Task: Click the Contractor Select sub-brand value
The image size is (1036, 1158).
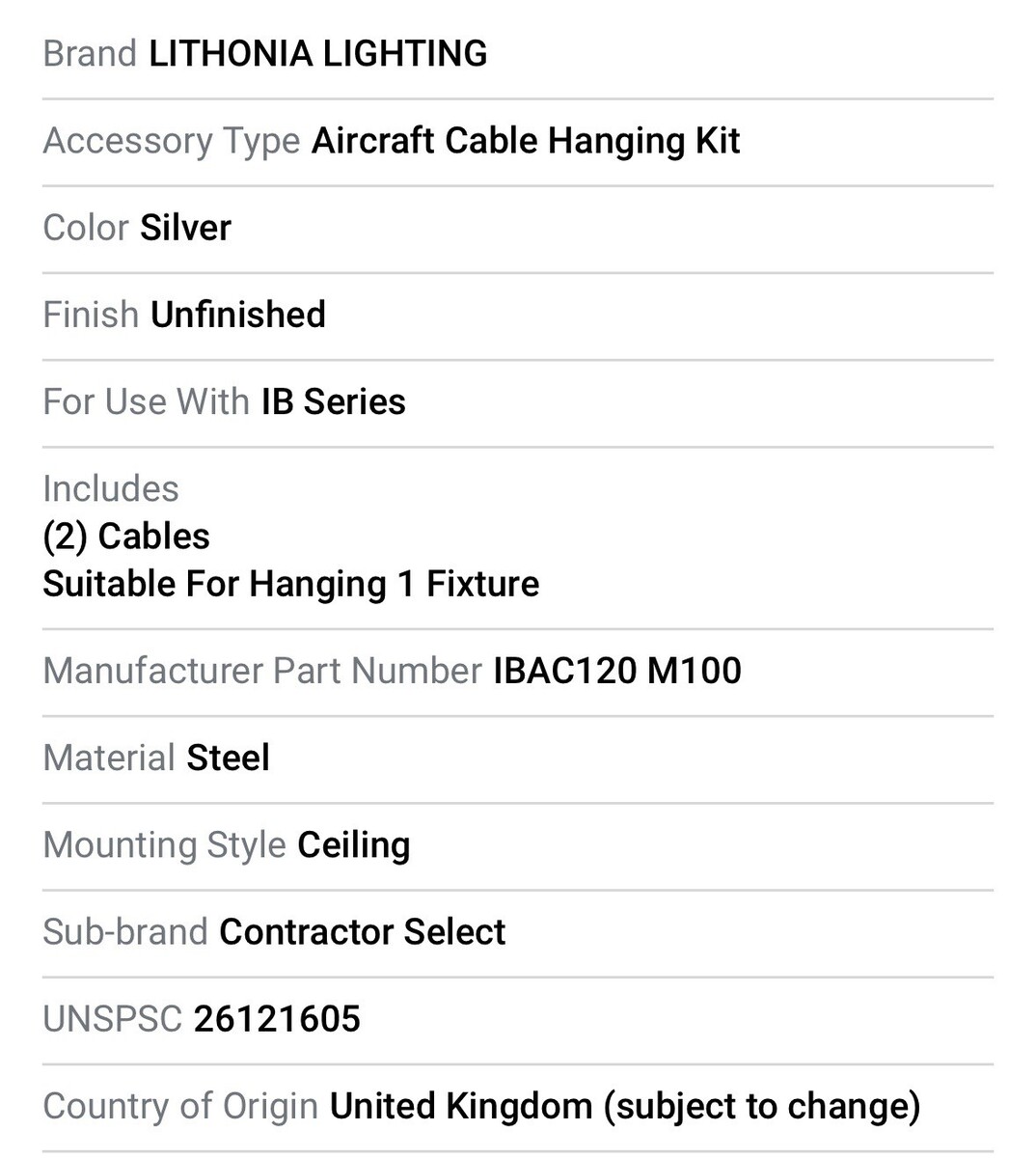Action: (362, 932)
